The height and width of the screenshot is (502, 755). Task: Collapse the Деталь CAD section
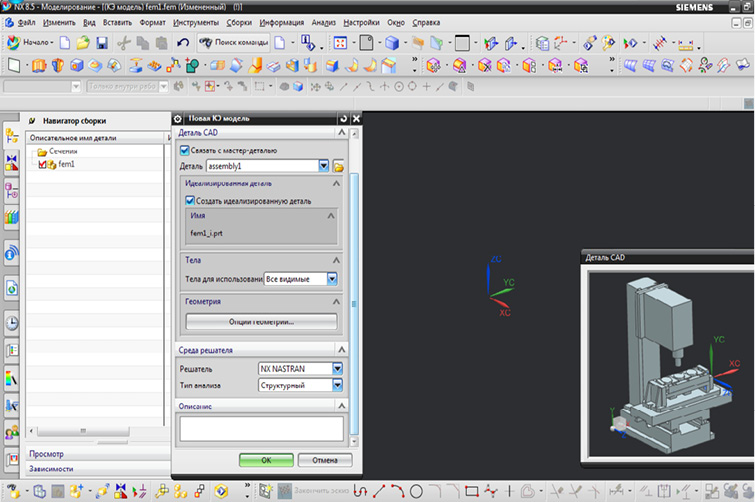click(341, 132)
